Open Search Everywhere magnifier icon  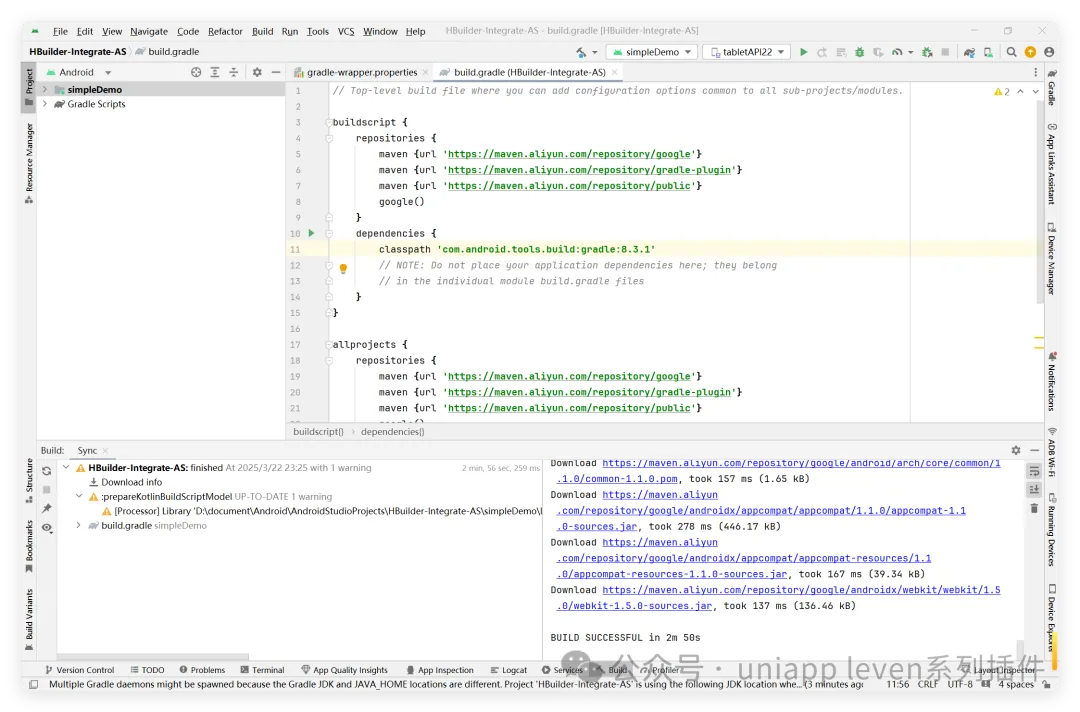[1011, 52]
